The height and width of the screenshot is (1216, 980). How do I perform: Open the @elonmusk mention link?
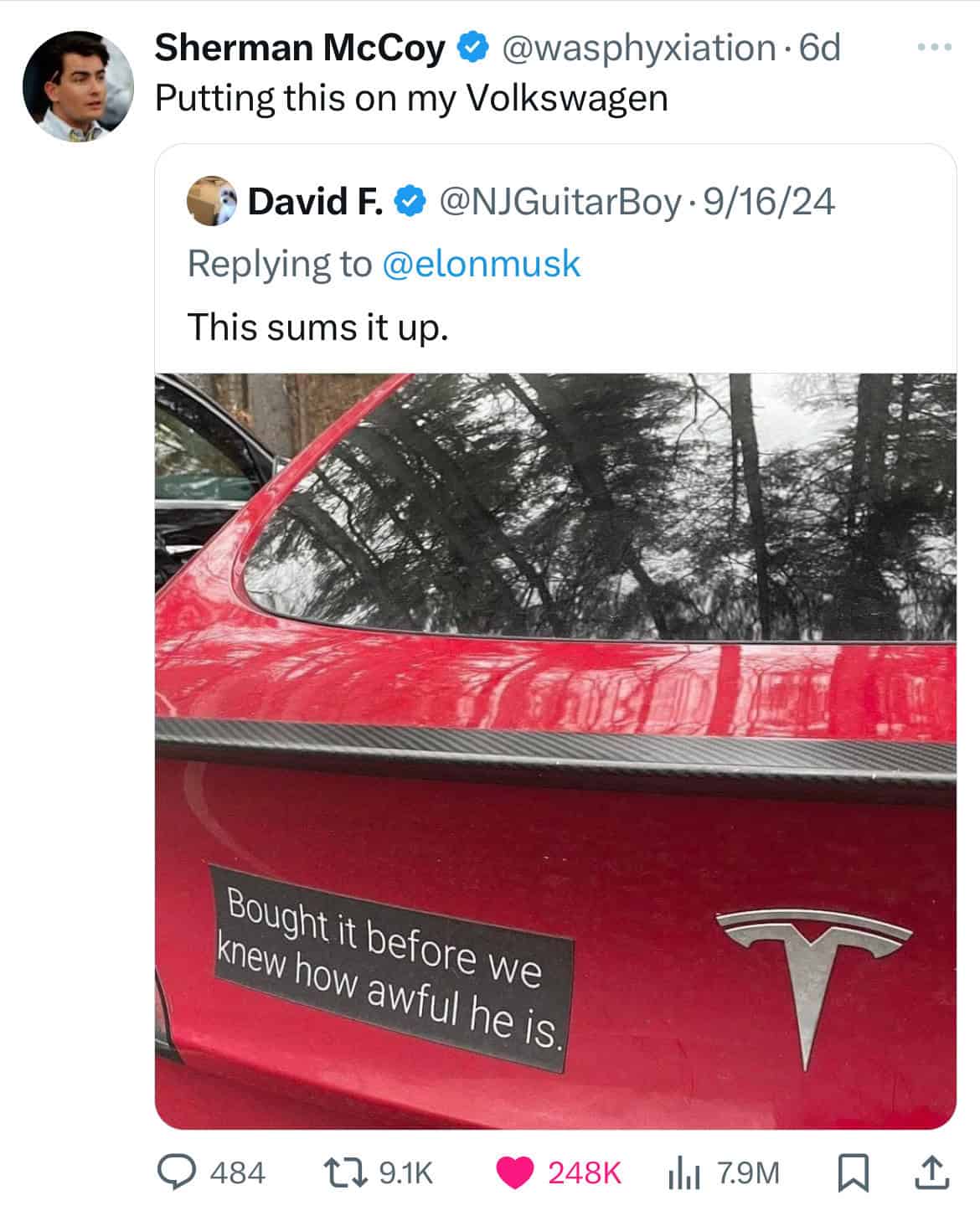click(x=481, y=264)
